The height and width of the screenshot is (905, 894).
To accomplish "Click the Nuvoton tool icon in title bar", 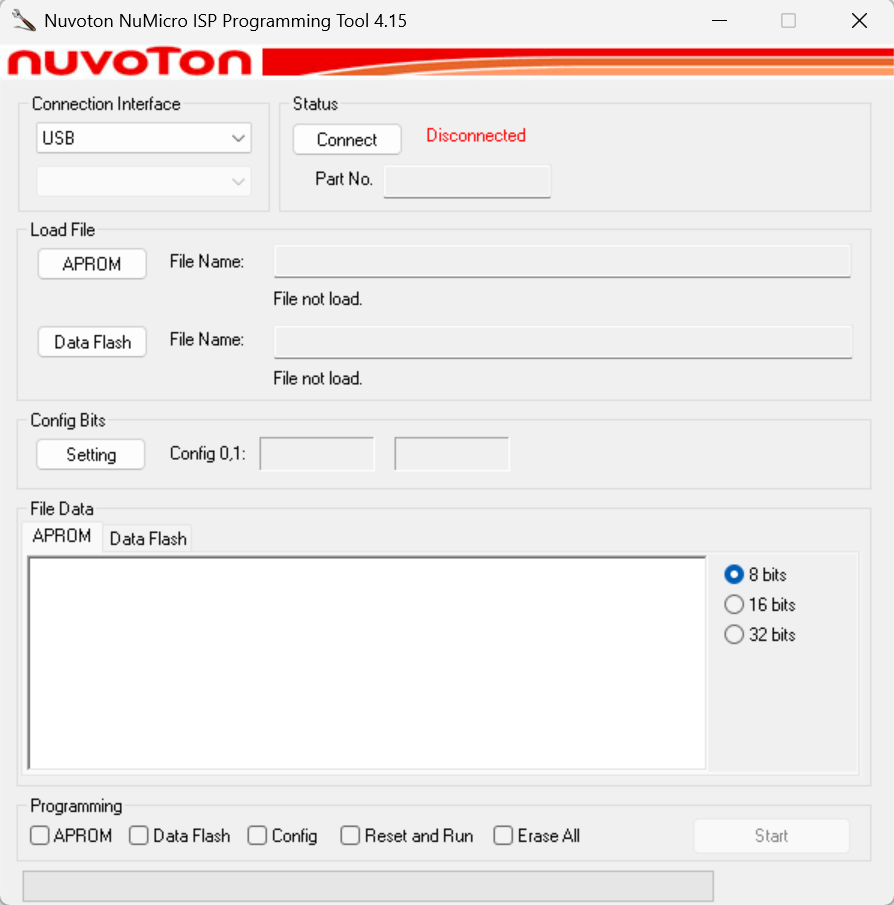I will coord(22,19).
